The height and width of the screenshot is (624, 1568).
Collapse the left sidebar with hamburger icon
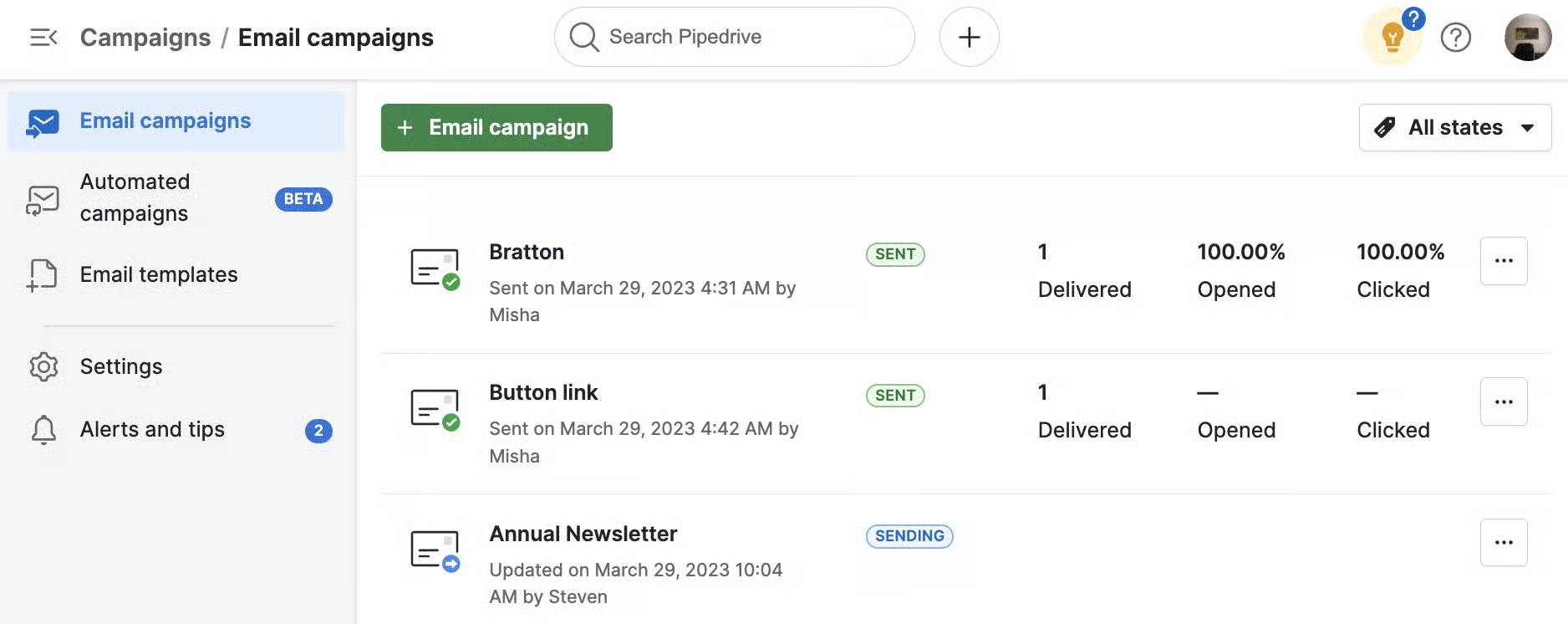[43, 37]
